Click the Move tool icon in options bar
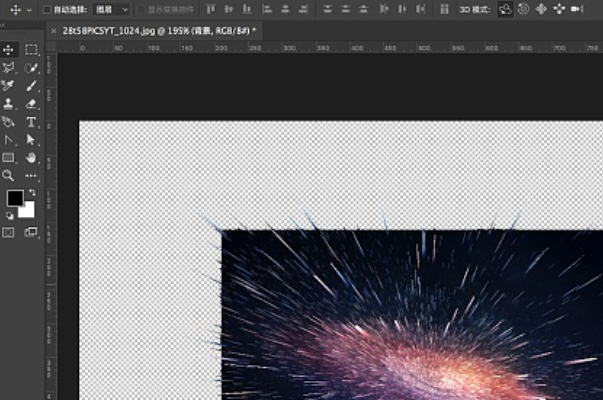 tap(15, 10)
